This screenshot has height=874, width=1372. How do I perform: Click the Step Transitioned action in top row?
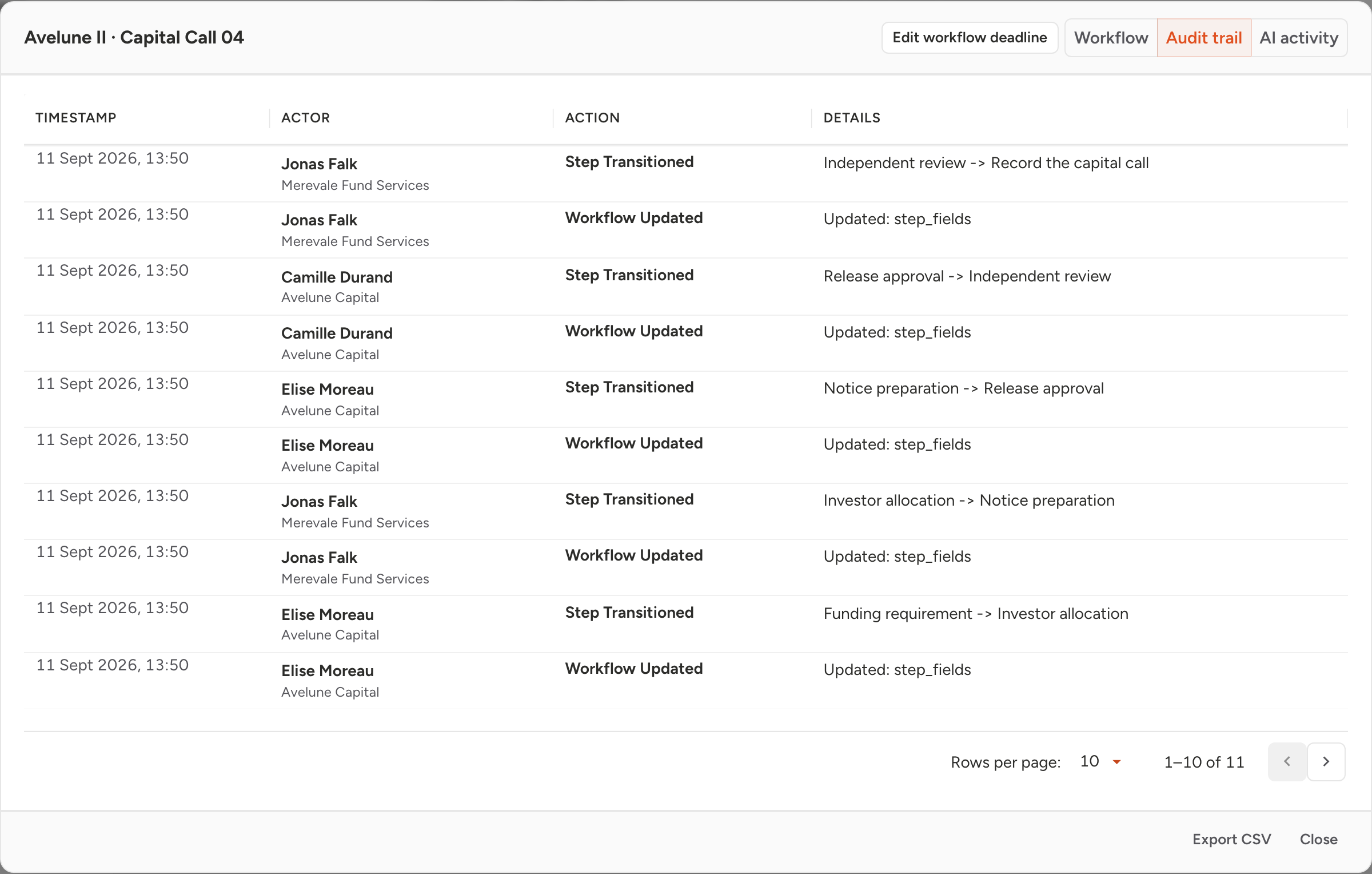pos(629,162)
